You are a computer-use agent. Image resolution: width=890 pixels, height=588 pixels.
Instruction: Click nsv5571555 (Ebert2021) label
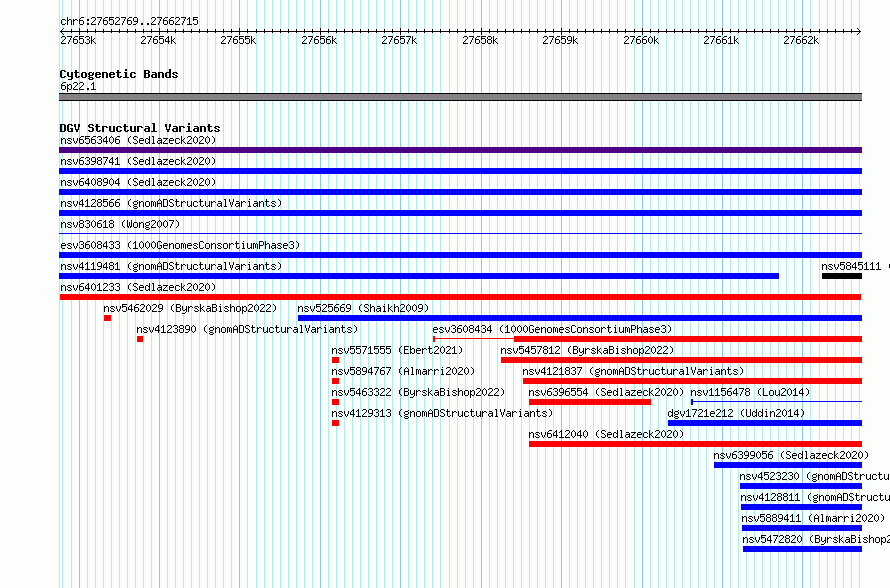click(397, 350)
